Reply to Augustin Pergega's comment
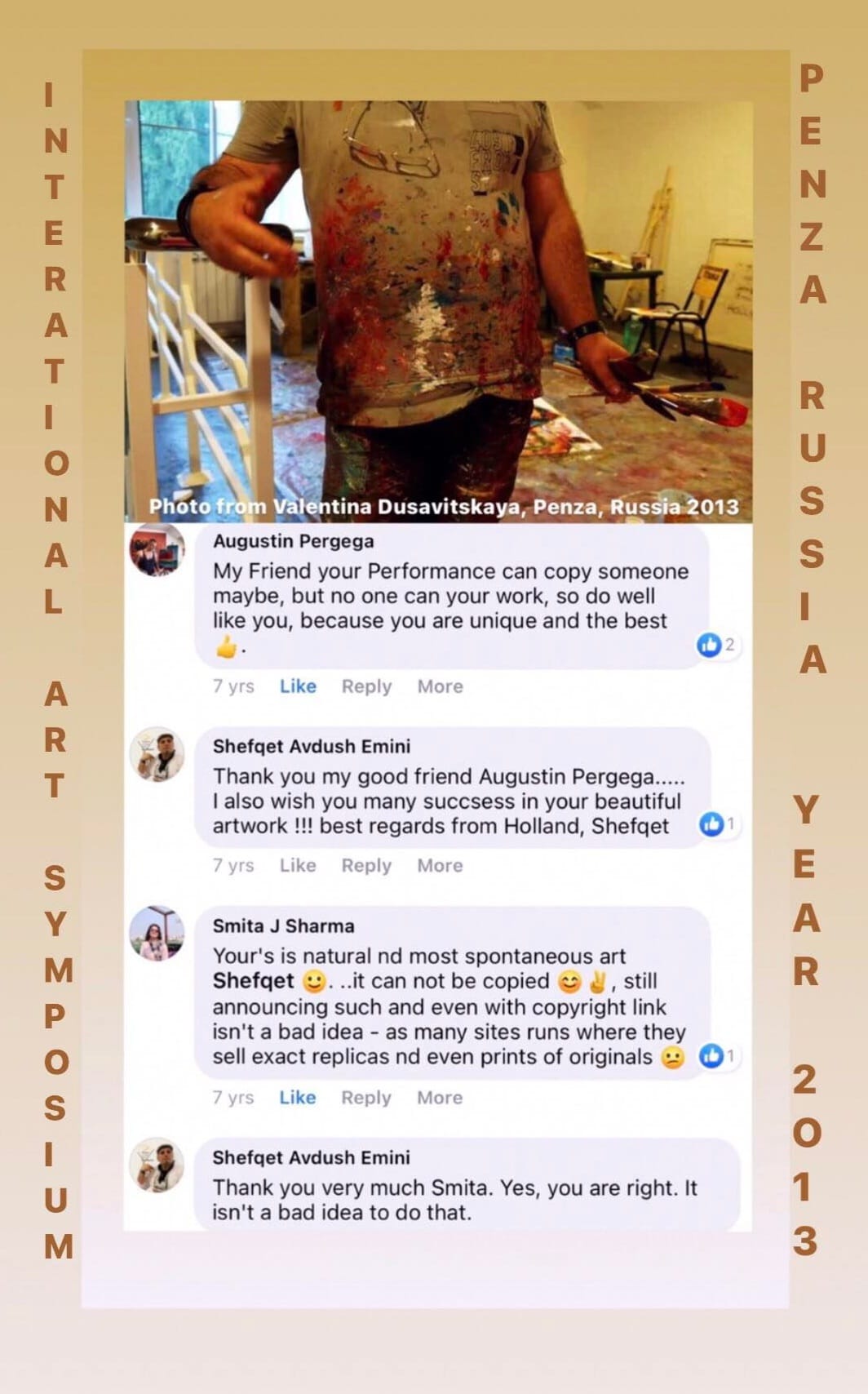The image size is (868, 1394). pos(366,686)
